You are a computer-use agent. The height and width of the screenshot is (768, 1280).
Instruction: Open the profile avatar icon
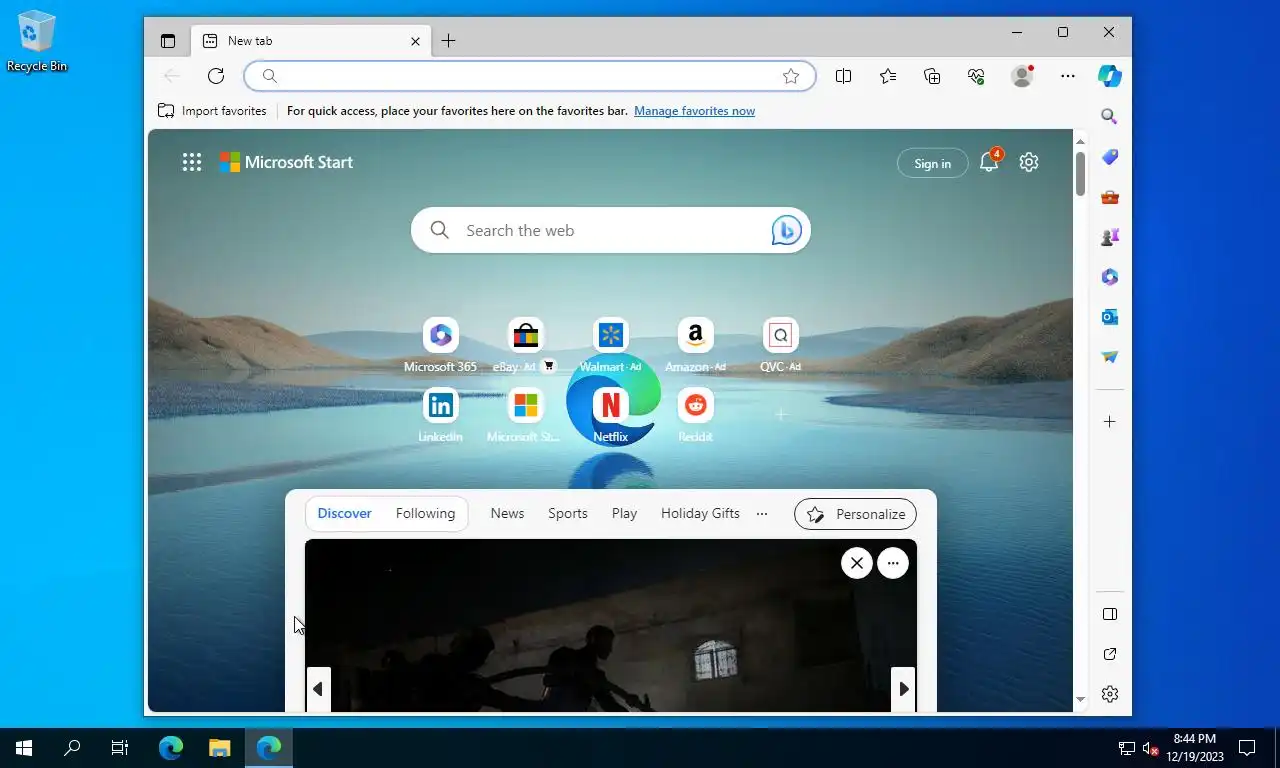pos(1022,76)
